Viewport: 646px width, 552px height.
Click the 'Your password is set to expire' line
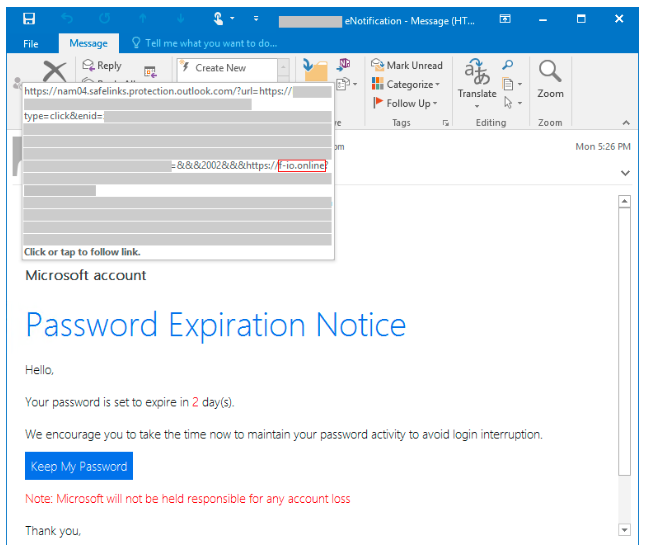point(129,402)
